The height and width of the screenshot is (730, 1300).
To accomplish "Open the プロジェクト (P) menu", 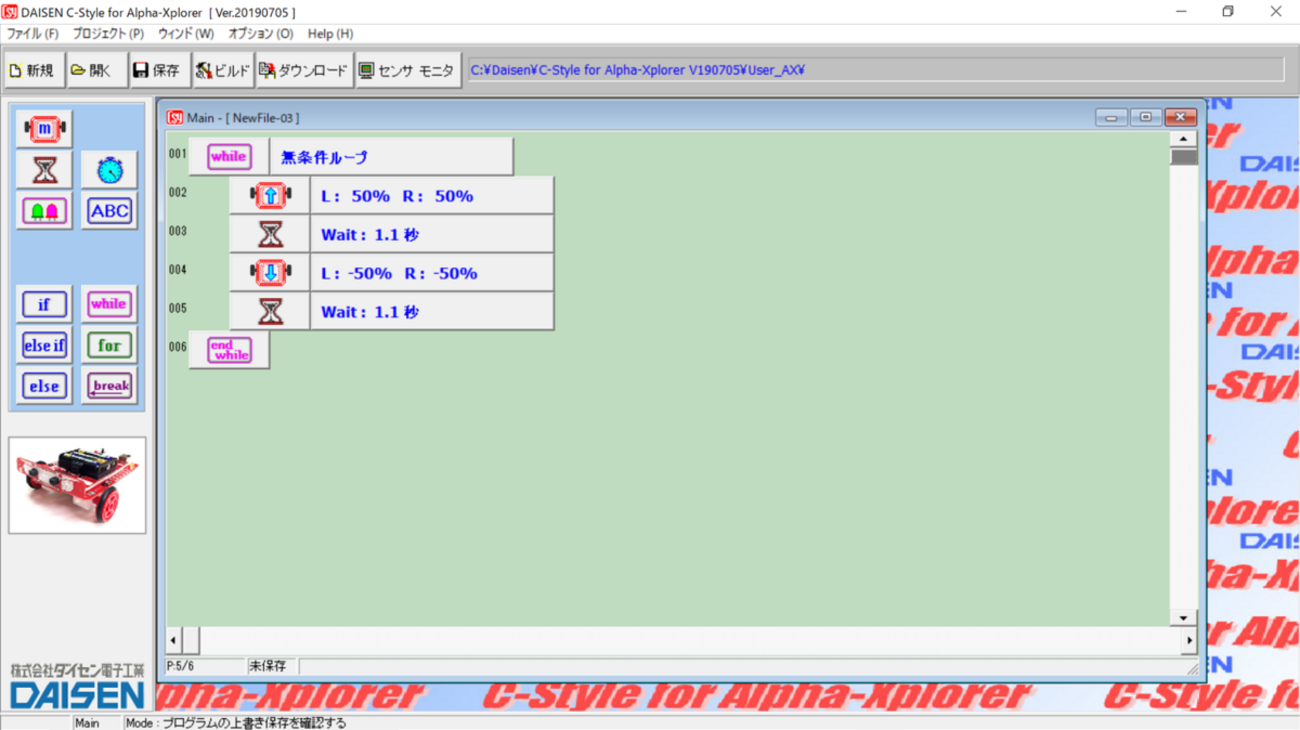I will pyautogui.click(x=108, y=34).
